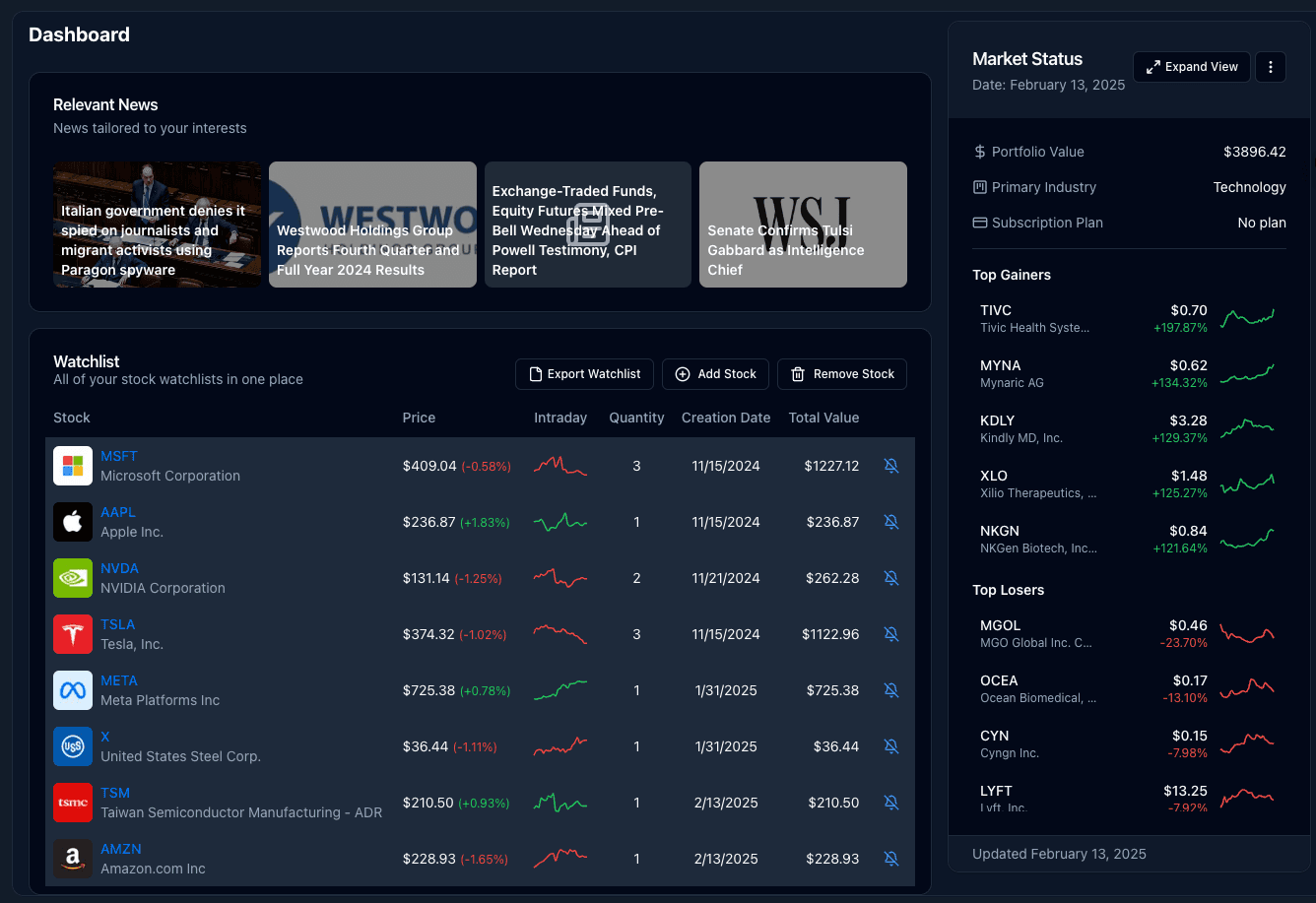The image size is (1316, 903).
Task: Toggle the alert bell for AMZN
Action: (x=891, y=859)
